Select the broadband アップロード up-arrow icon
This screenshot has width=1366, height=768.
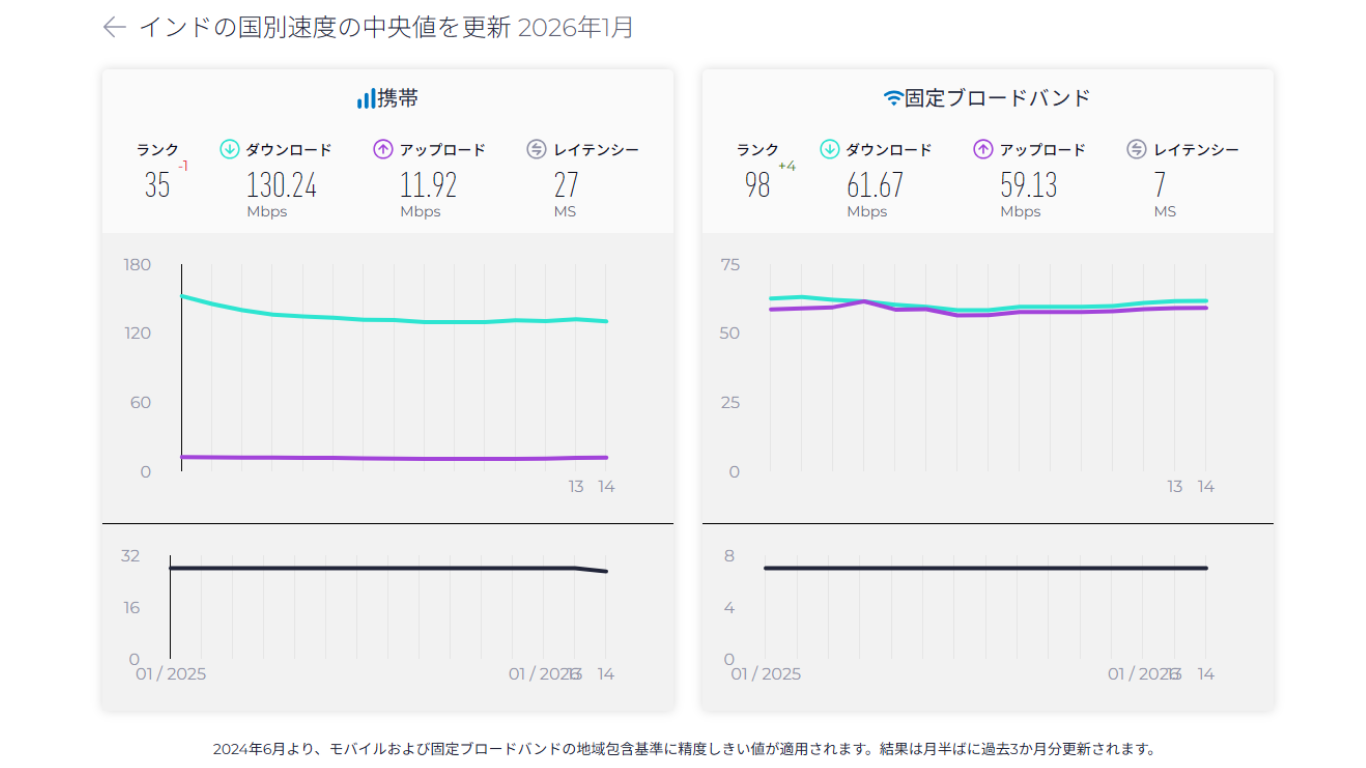(982, 149)
